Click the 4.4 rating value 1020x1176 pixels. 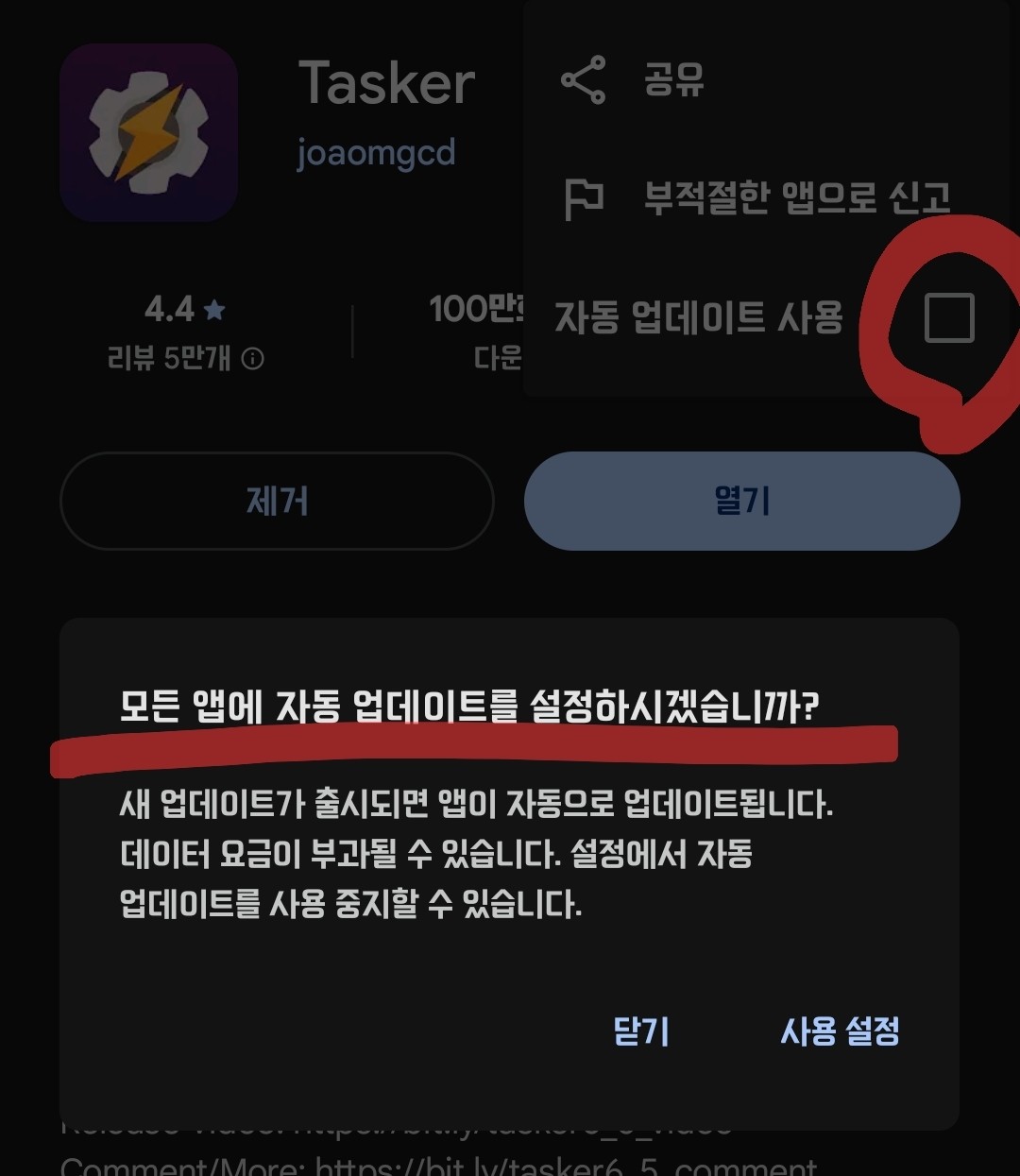pyautogui.click(x=170, y=309)
